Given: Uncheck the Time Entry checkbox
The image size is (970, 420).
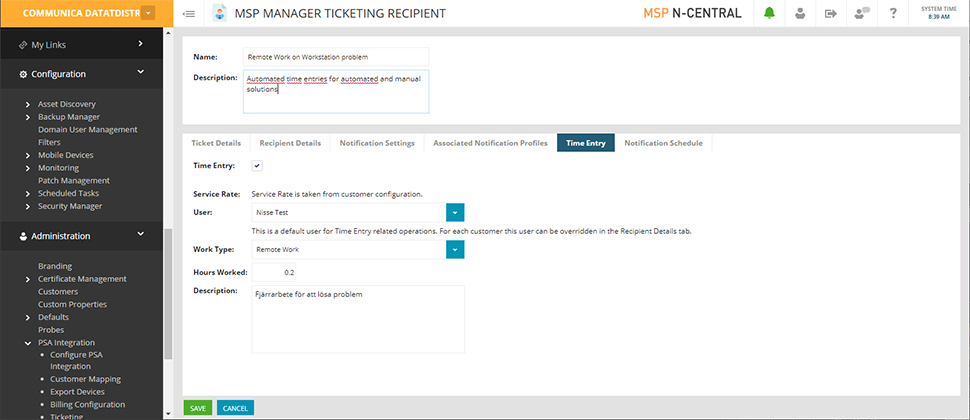Looking at the screenshot, I should (x=257, y=165).
